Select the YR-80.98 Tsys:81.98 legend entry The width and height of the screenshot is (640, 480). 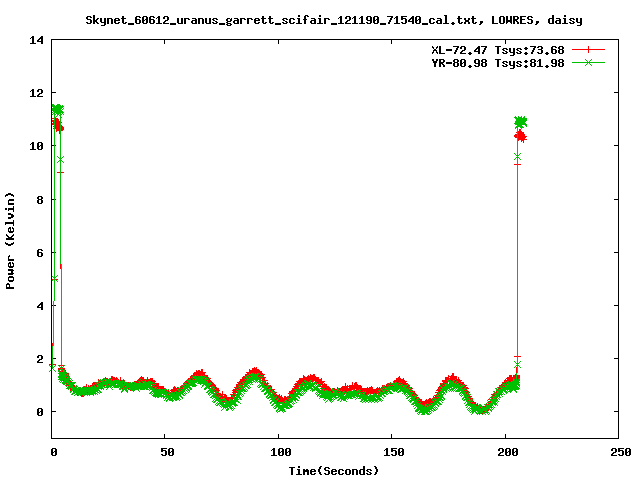[498, 63]
